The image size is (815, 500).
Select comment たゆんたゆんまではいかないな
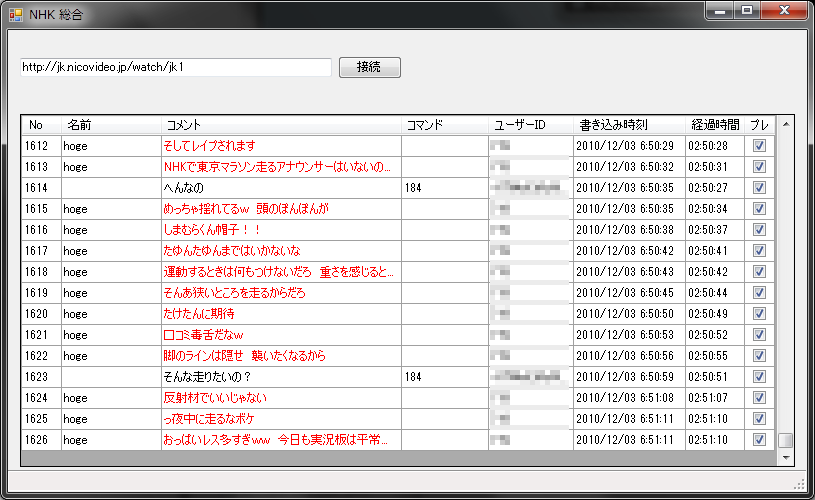pos(232,251)
